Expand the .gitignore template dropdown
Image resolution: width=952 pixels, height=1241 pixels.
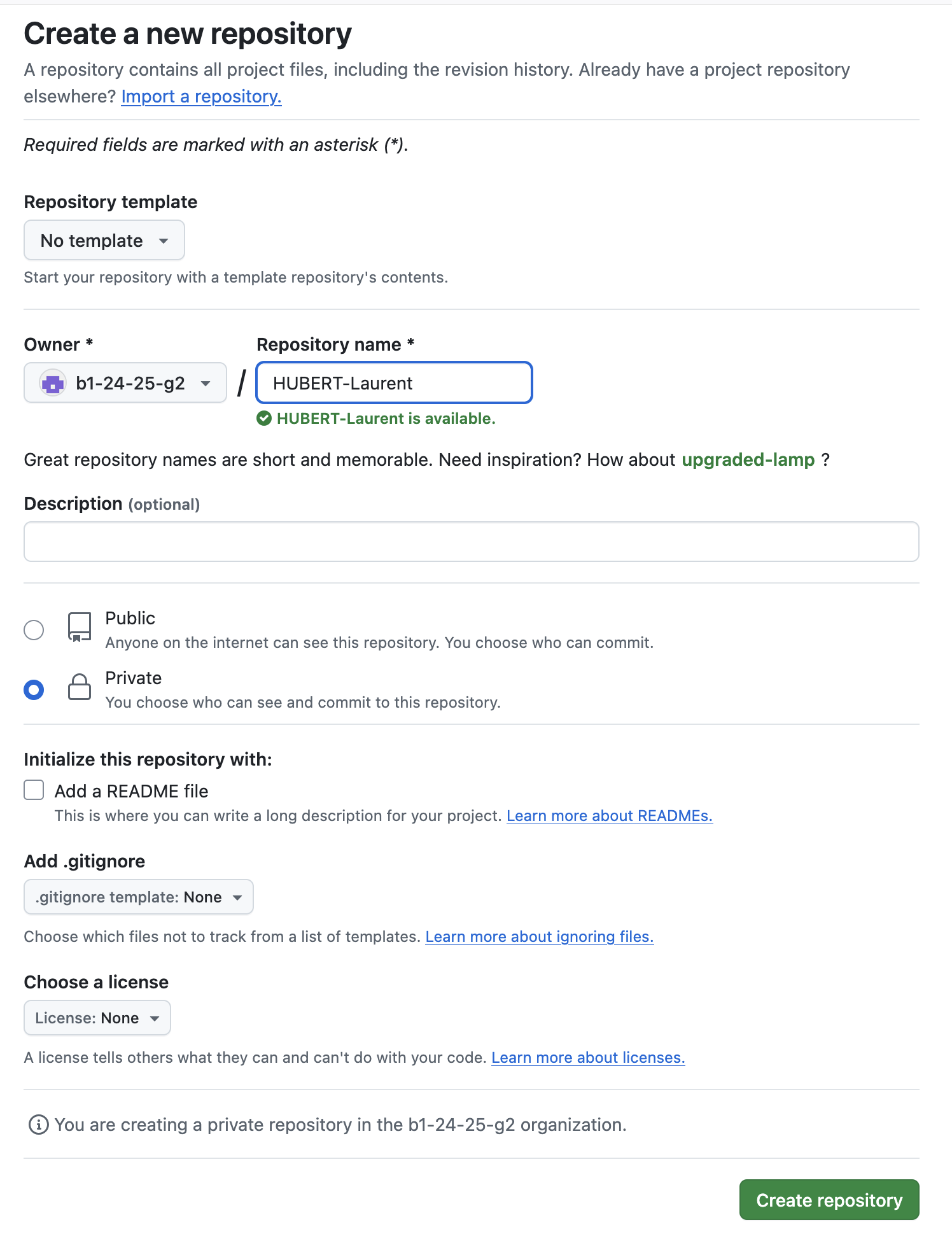[139, 897]
